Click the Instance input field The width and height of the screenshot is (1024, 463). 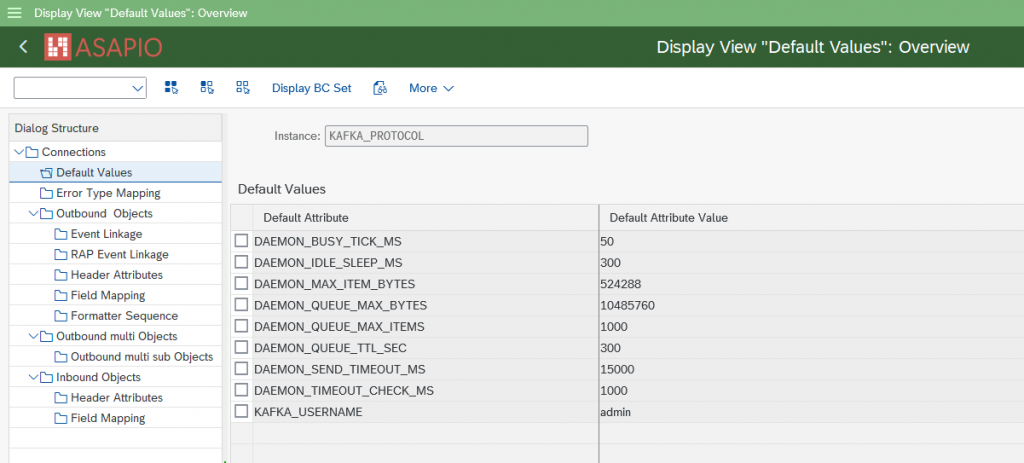pyautogui.click(x=456, y=136)
